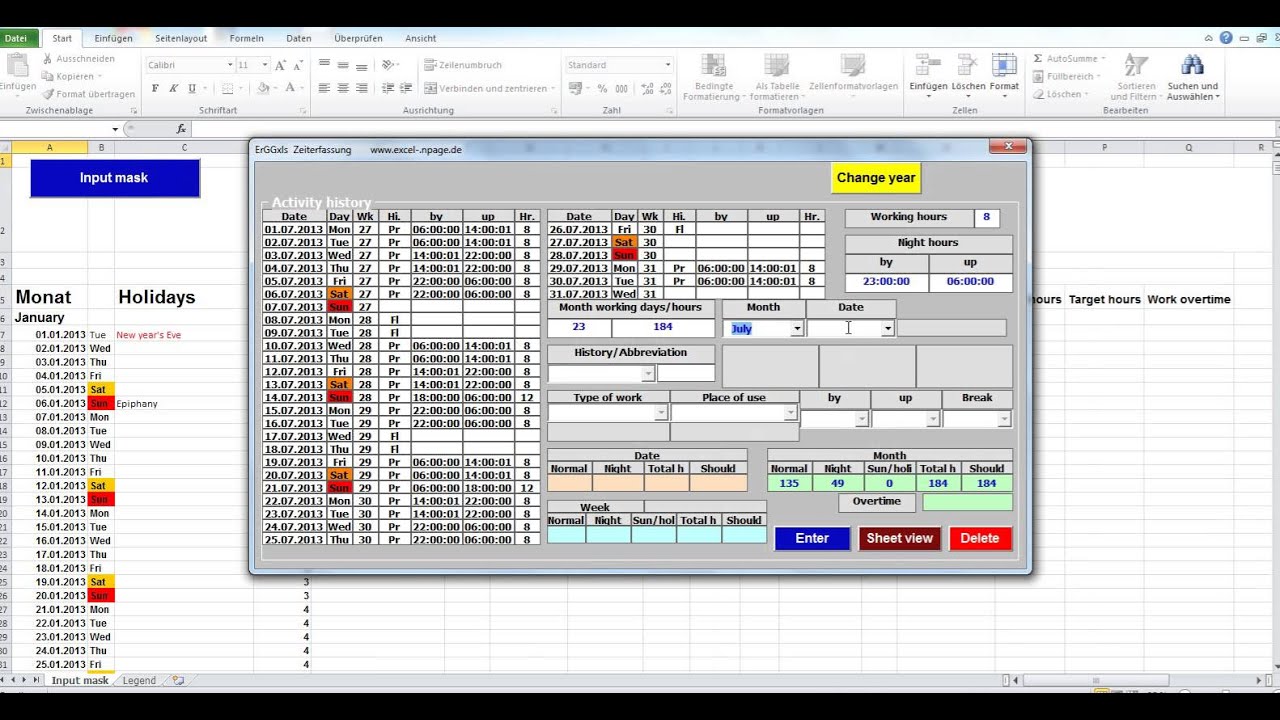Screen dimensions: 1280x720
Task: Click the Ausschneiden scissors icon
Action: (x=47, y=59)
